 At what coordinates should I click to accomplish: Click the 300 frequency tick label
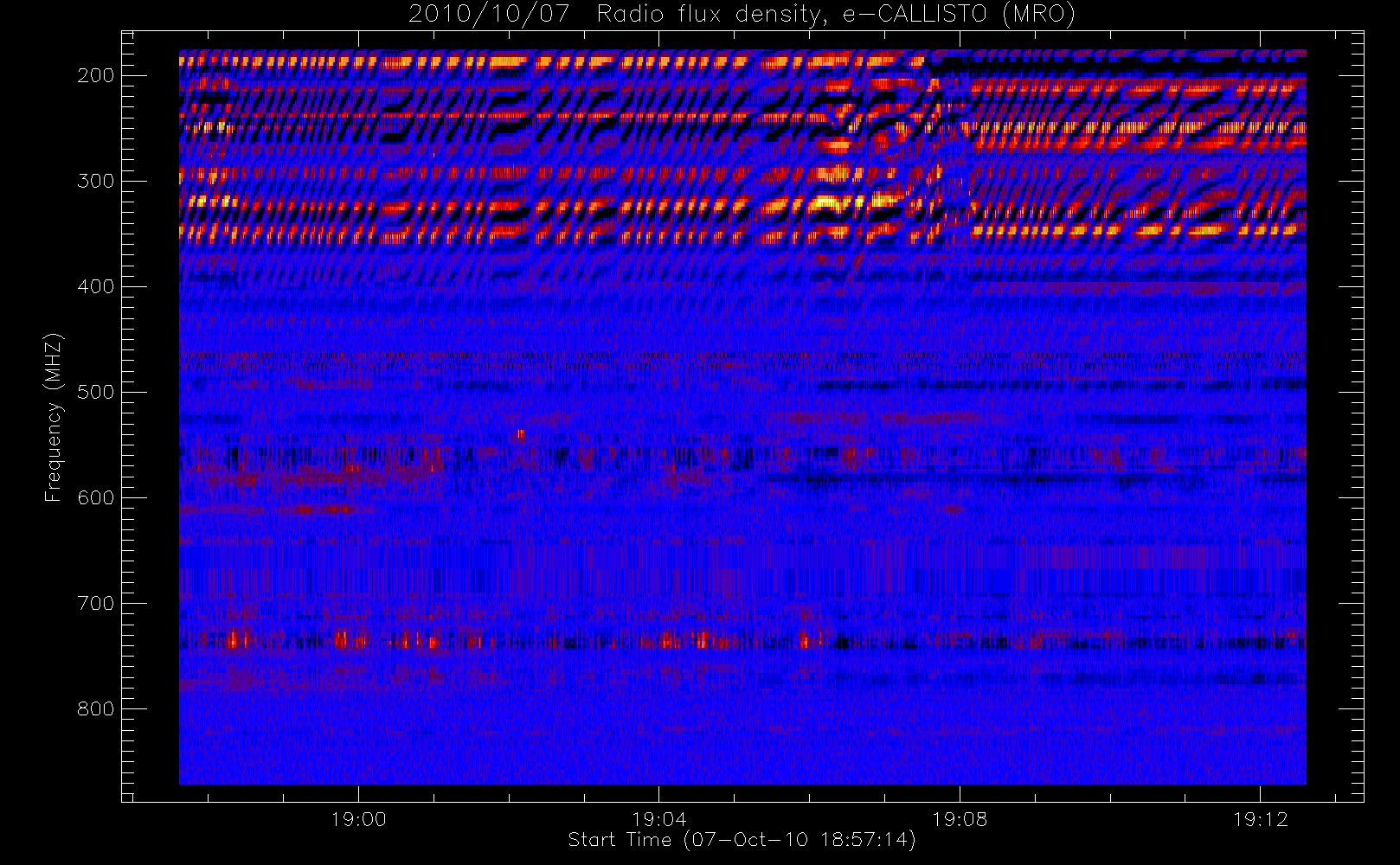pos(95,181)
